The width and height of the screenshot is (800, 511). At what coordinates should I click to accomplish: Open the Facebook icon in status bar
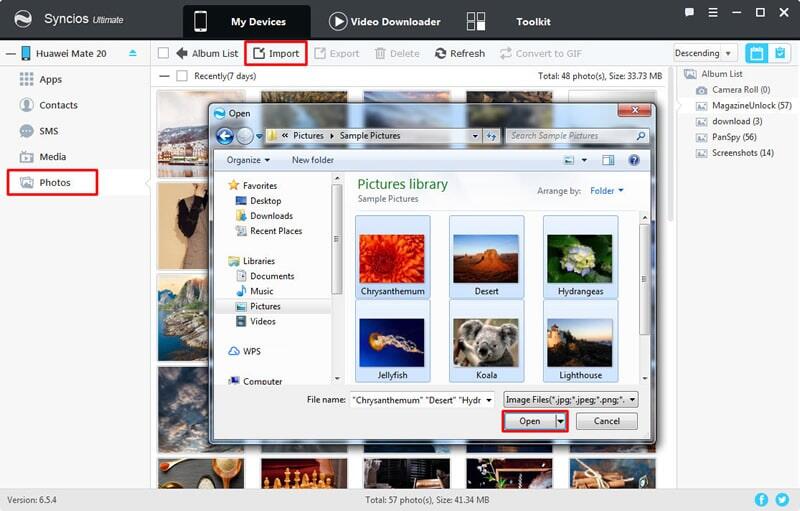tap(761, 499)
